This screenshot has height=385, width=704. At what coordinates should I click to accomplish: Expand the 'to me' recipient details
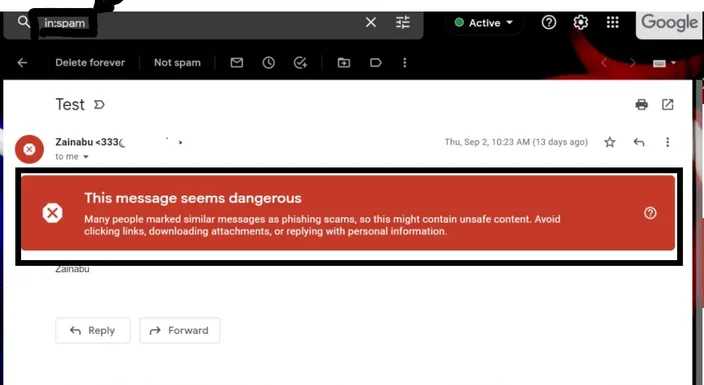tap(85, 157)
